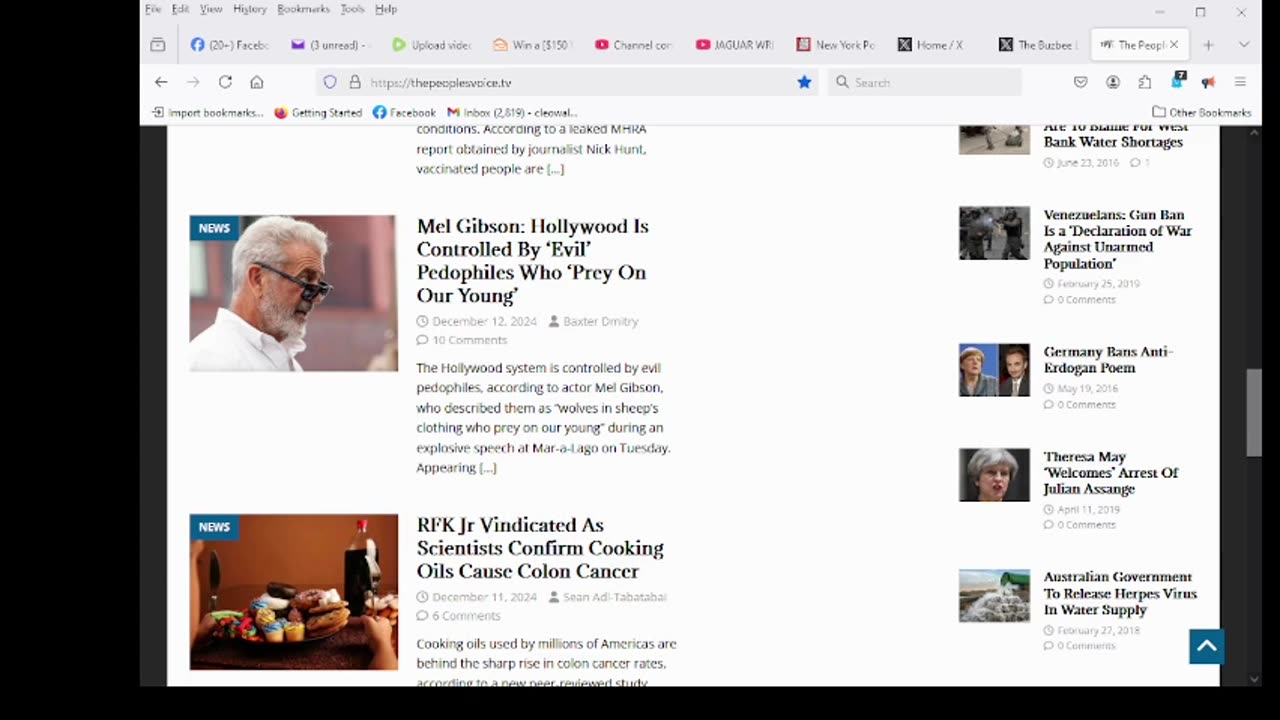This screenshot has height=720, width=1280.
Task: Open the list all tabs dropdown
Action: pyautogui.click(x=1244, y=44)
